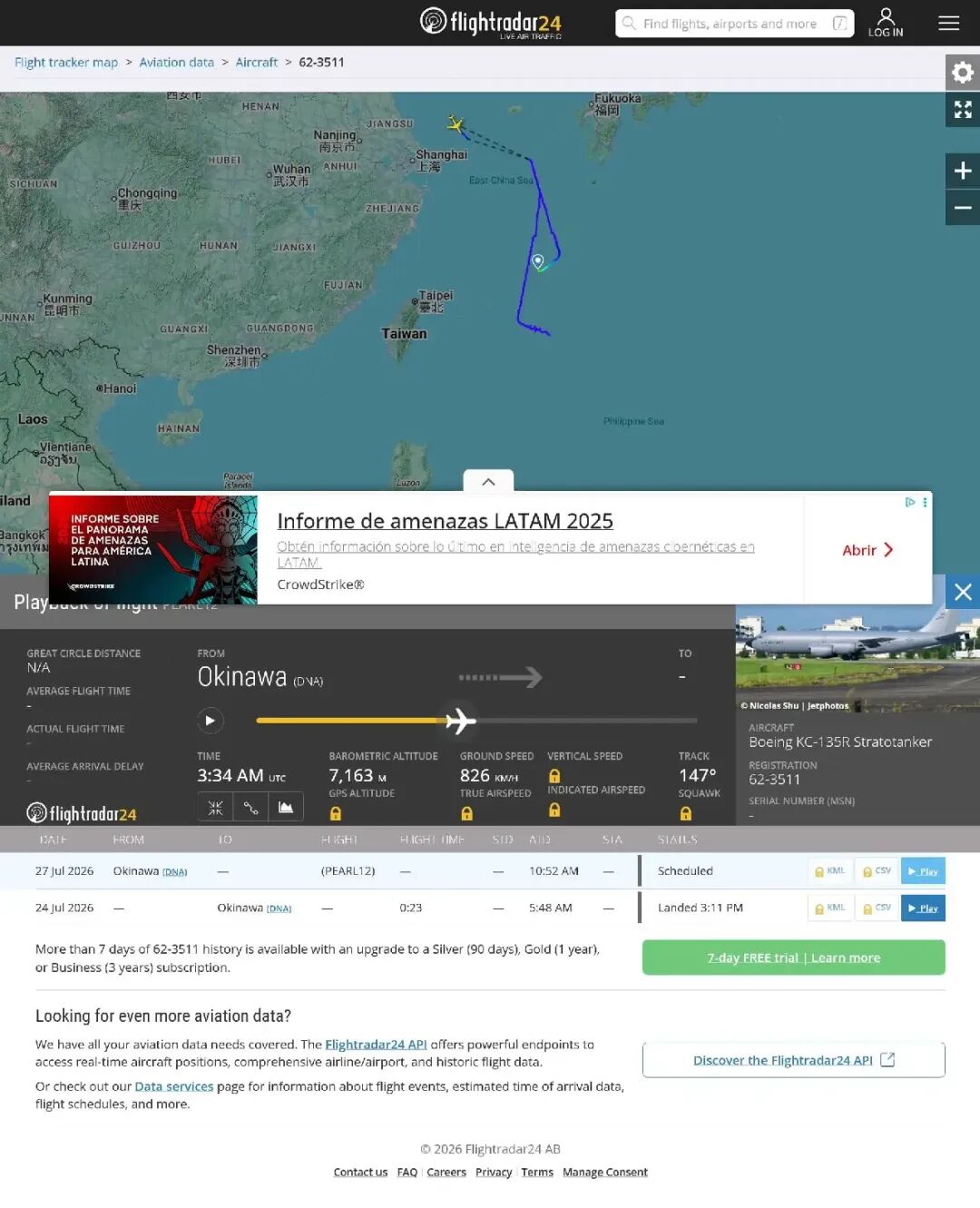Open the Data services link

(174, 1086)
